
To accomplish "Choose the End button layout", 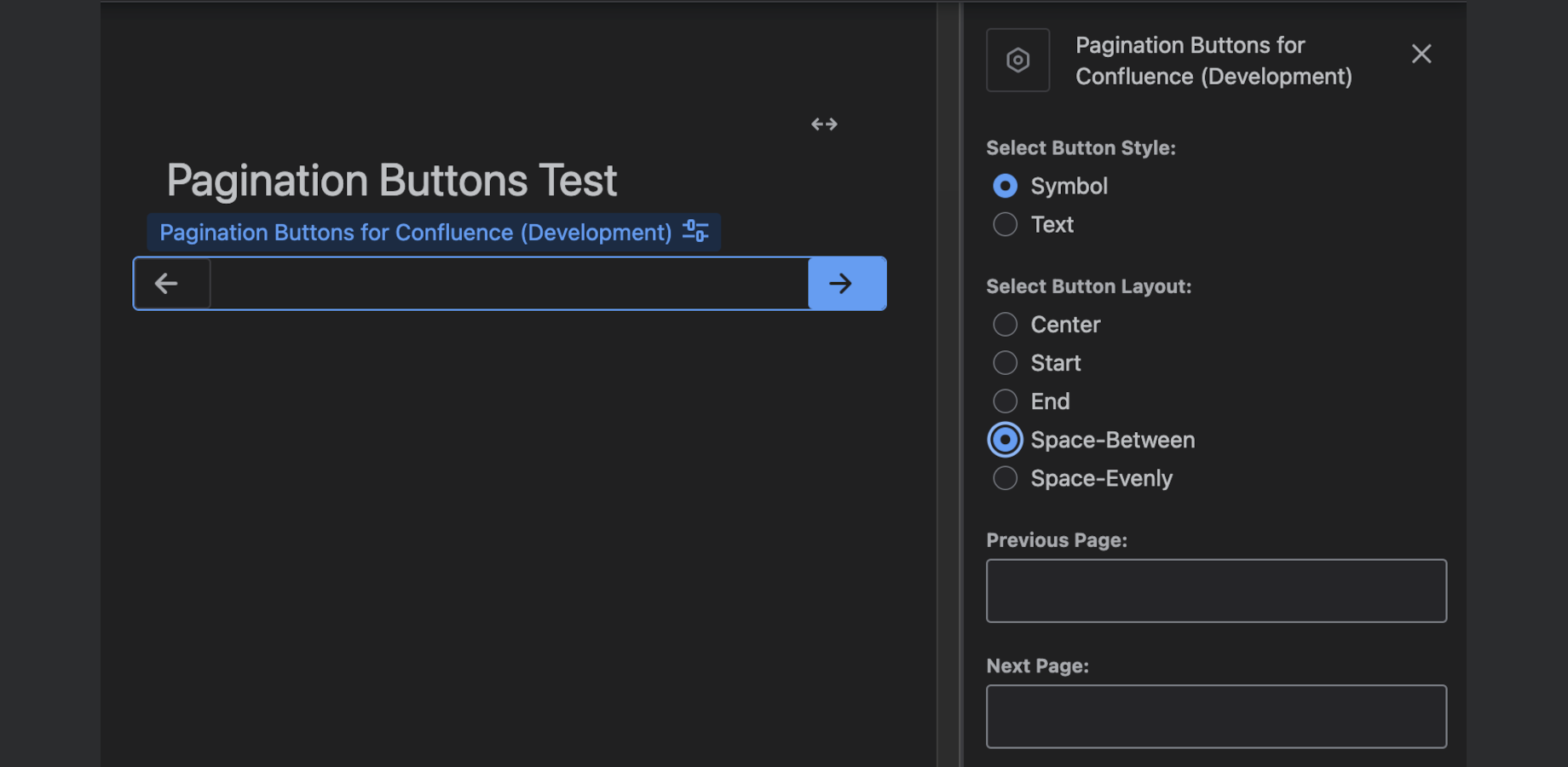I will tap(1006, 401).
